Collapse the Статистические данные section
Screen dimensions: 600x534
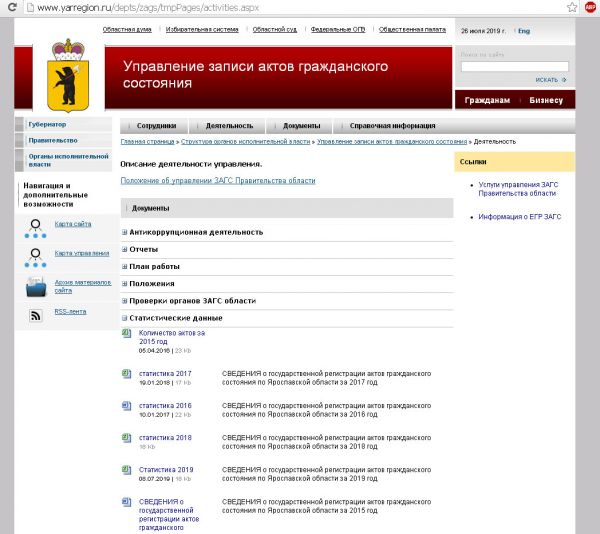click(x=125, y=318)
